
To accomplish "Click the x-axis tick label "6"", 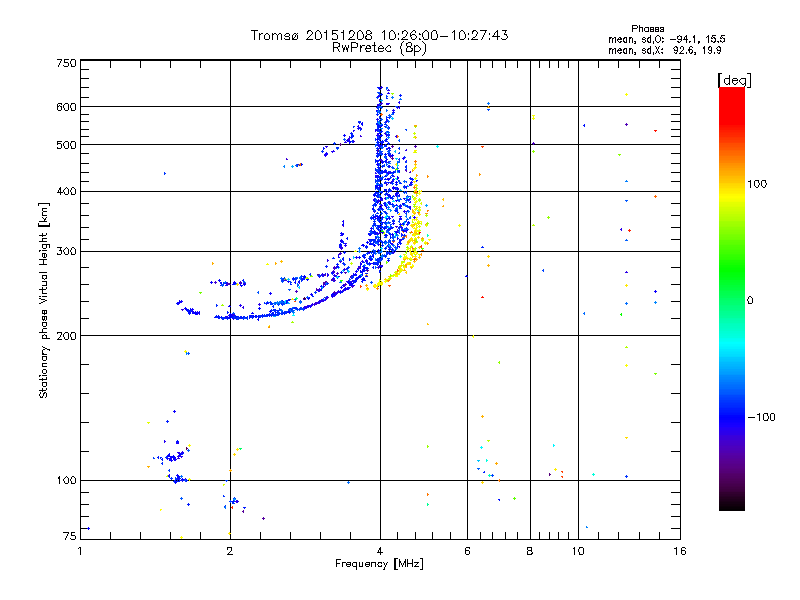I will [467, 551].
